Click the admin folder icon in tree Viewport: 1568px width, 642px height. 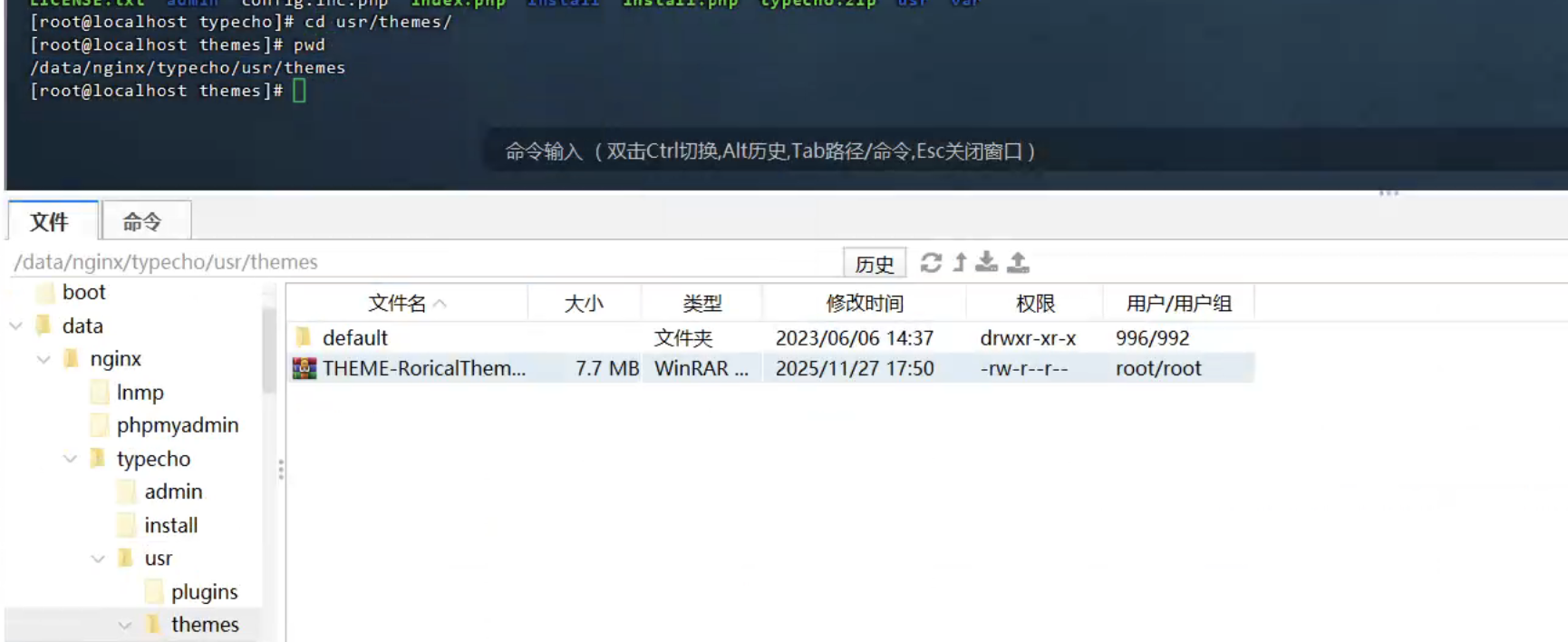click(x=127, y=491)
